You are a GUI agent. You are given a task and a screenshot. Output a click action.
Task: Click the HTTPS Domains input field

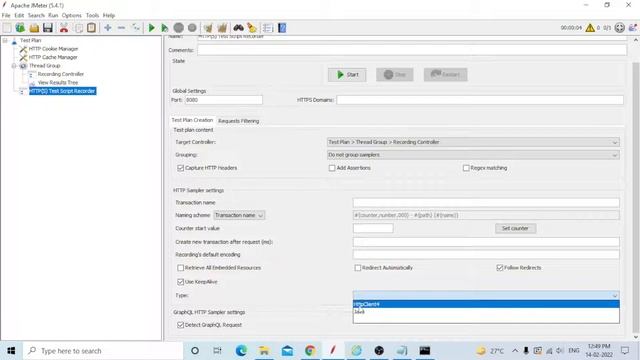pyautogui.click(x=480, y=100)
